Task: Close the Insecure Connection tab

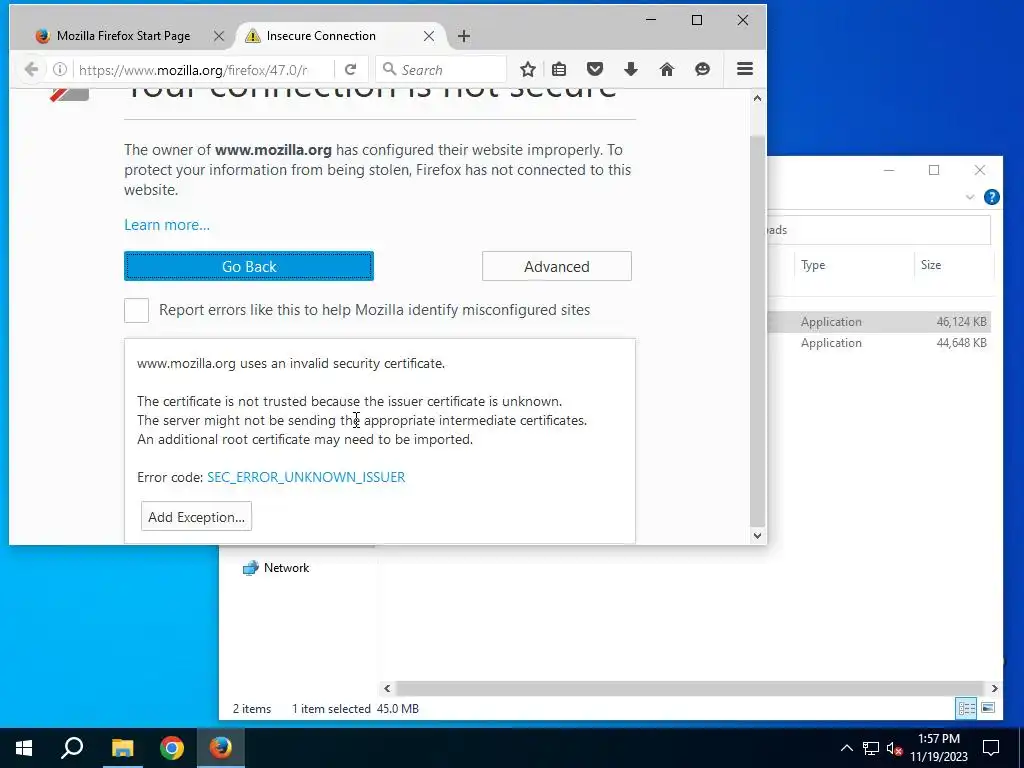Action: click(x=428, y=36)
